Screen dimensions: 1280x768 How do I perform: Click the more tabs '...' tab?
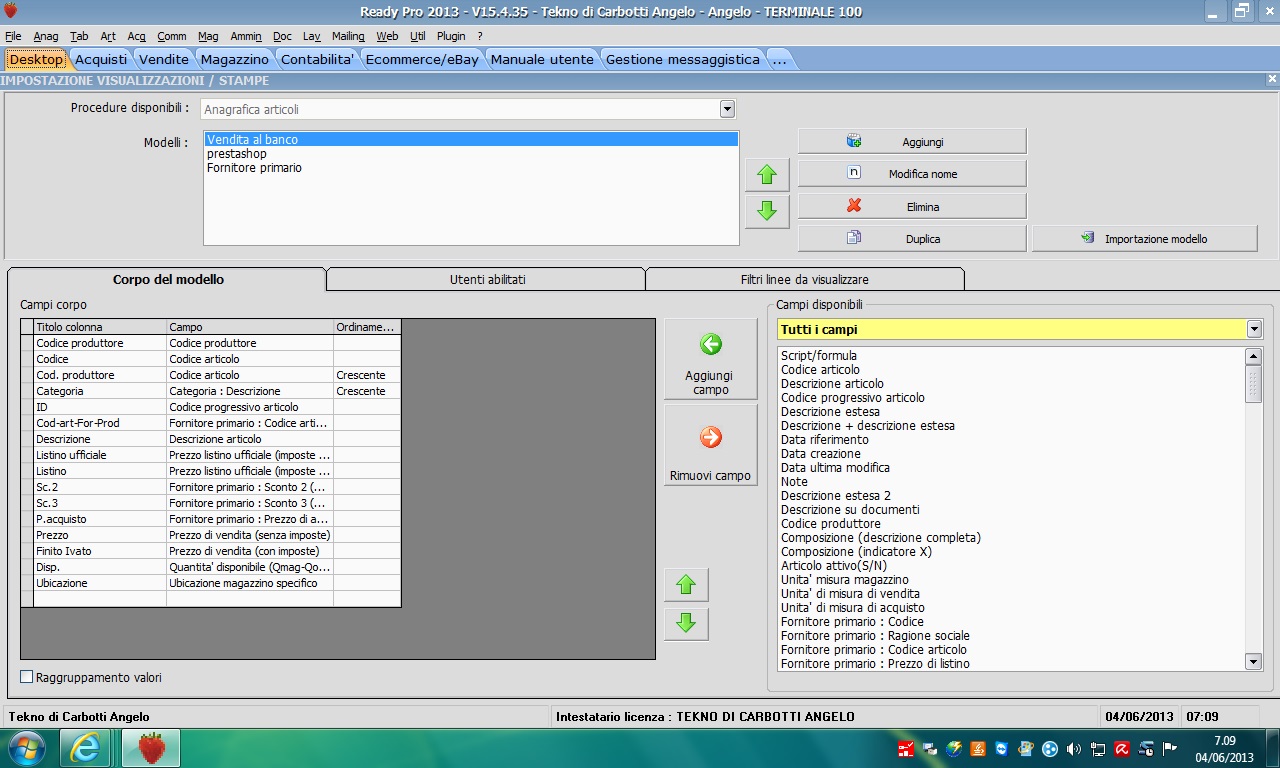779,59
